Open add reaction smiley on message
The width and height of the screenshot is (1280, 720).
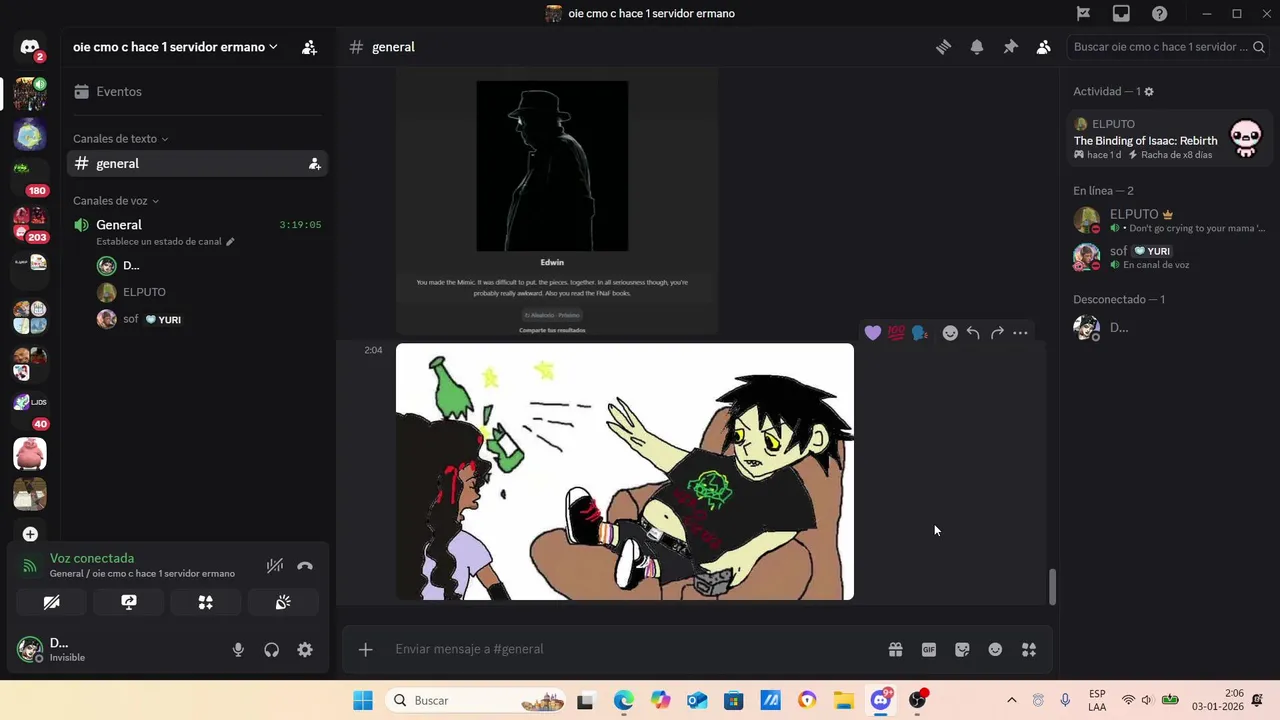click(x=950, y=333)
